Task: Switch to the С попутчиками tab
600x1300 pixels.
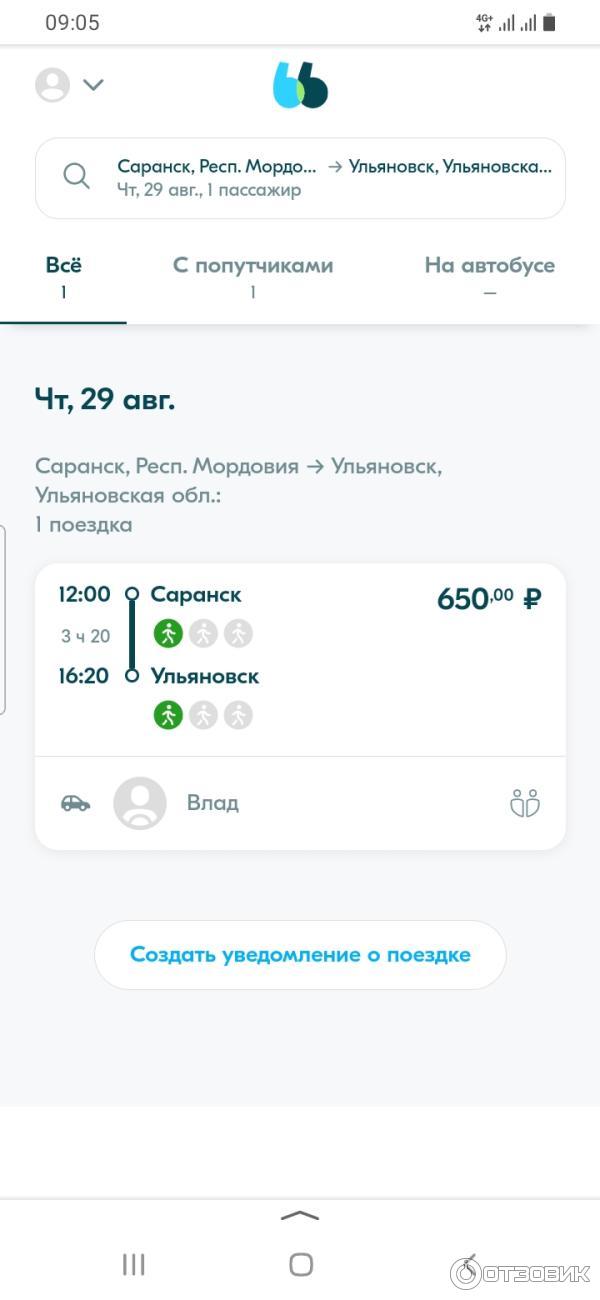Action: (x=253, y=277)
